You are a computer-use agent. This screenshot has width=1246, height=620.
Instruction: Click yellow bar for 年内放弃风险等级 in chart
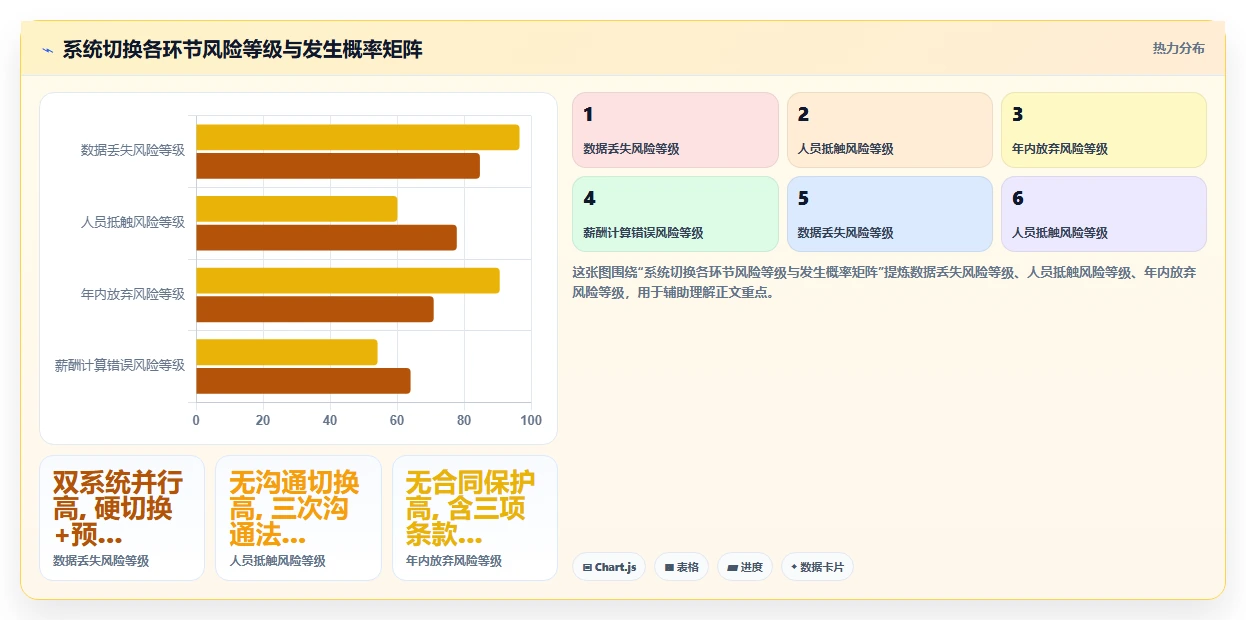pyautogui.click(x=348, y=281)
